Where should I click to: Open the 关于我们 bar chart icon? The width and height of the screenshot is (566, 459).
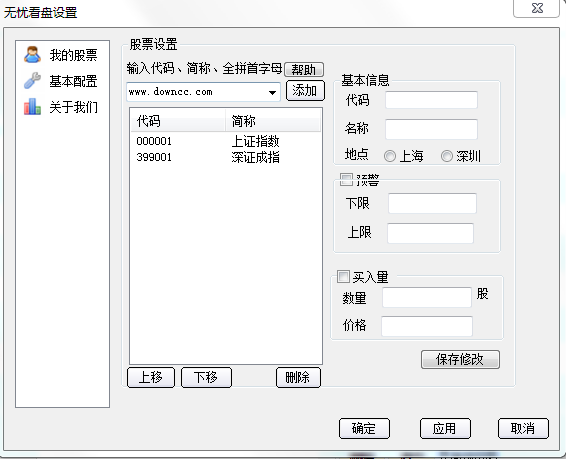tap(32, 106)
